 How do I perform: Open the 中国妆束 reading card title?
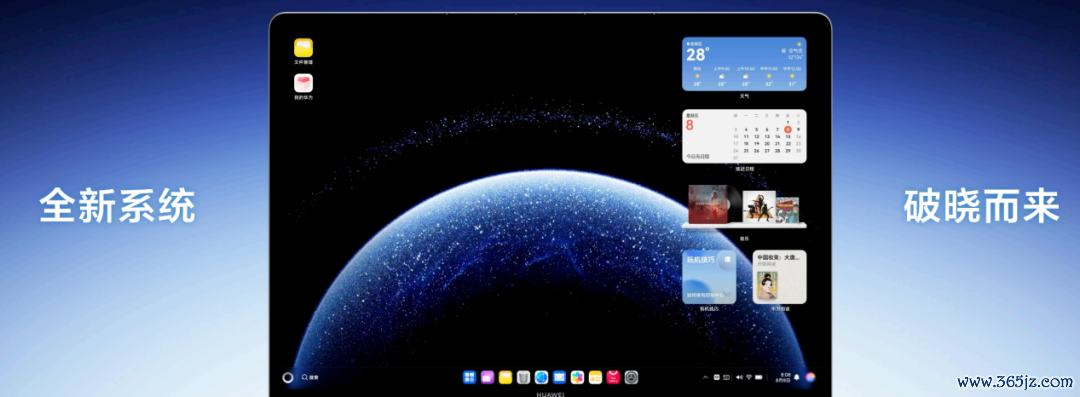point(779,258)
